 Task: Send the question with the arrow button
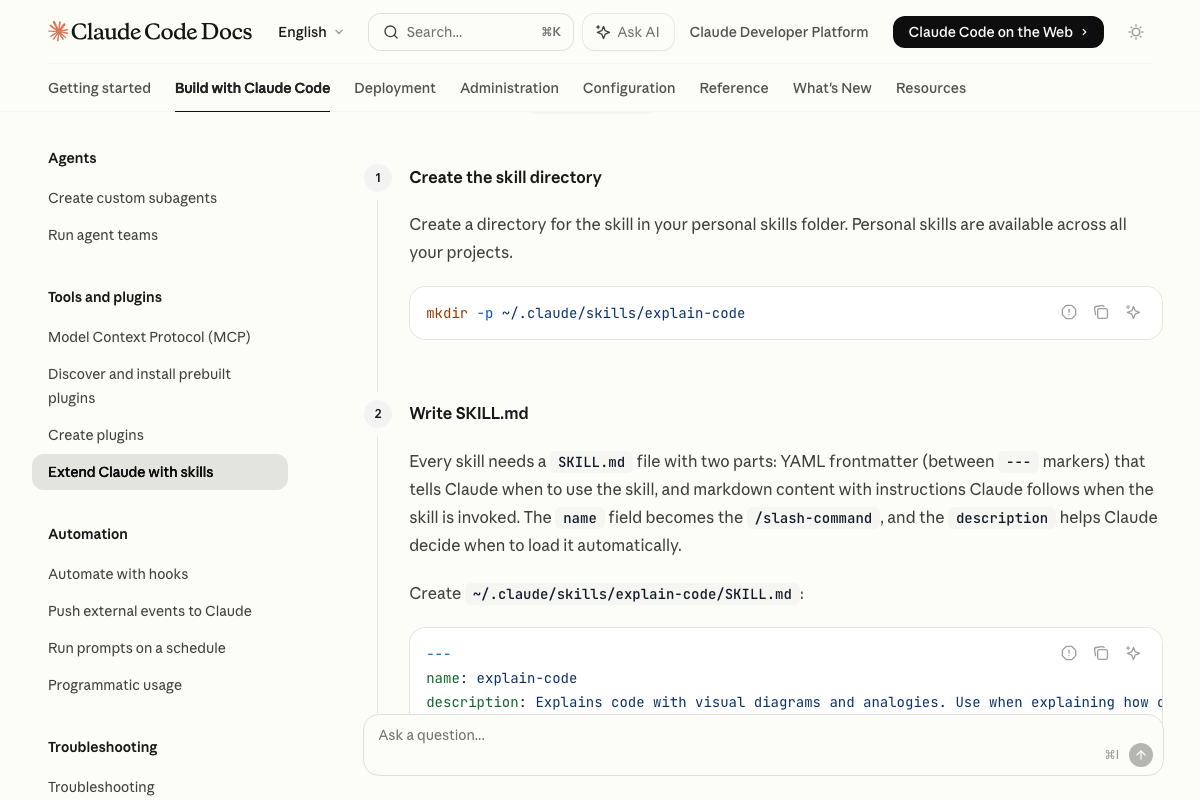(x=1141, y=755)
